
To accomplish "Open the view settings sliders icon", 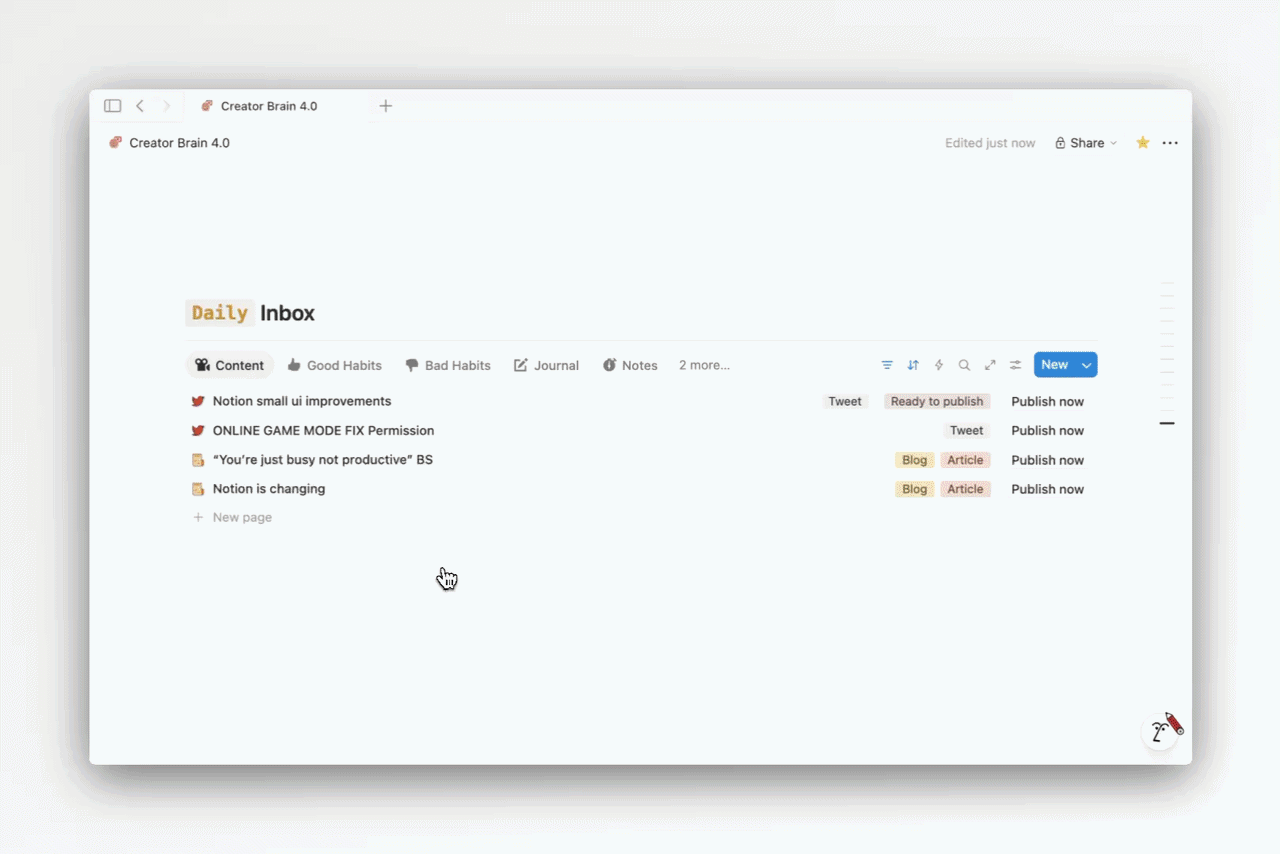I will tap(1015, 365).
